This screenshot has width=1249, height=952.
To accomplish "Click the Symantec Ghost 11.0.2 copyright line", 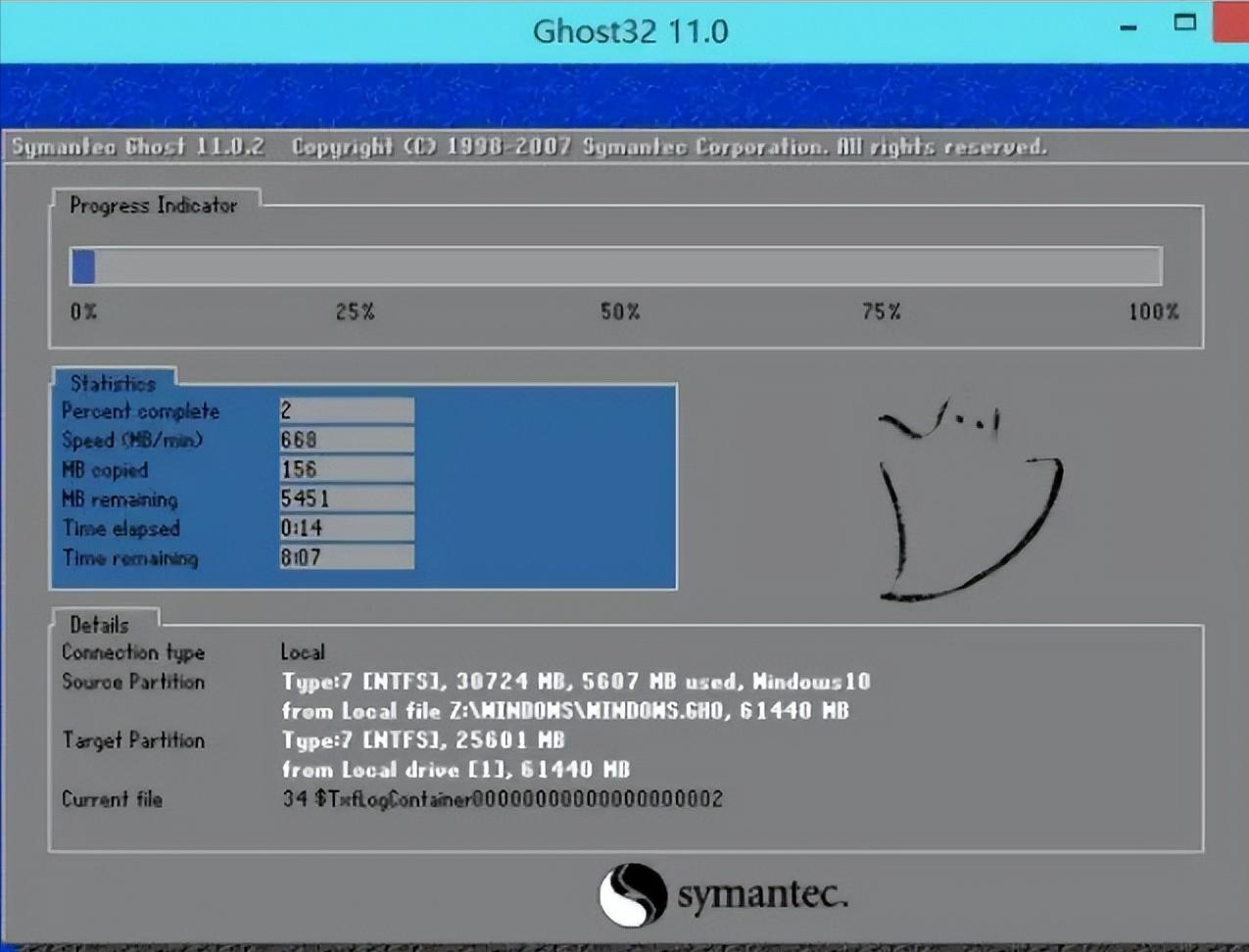I will point(529,147).
